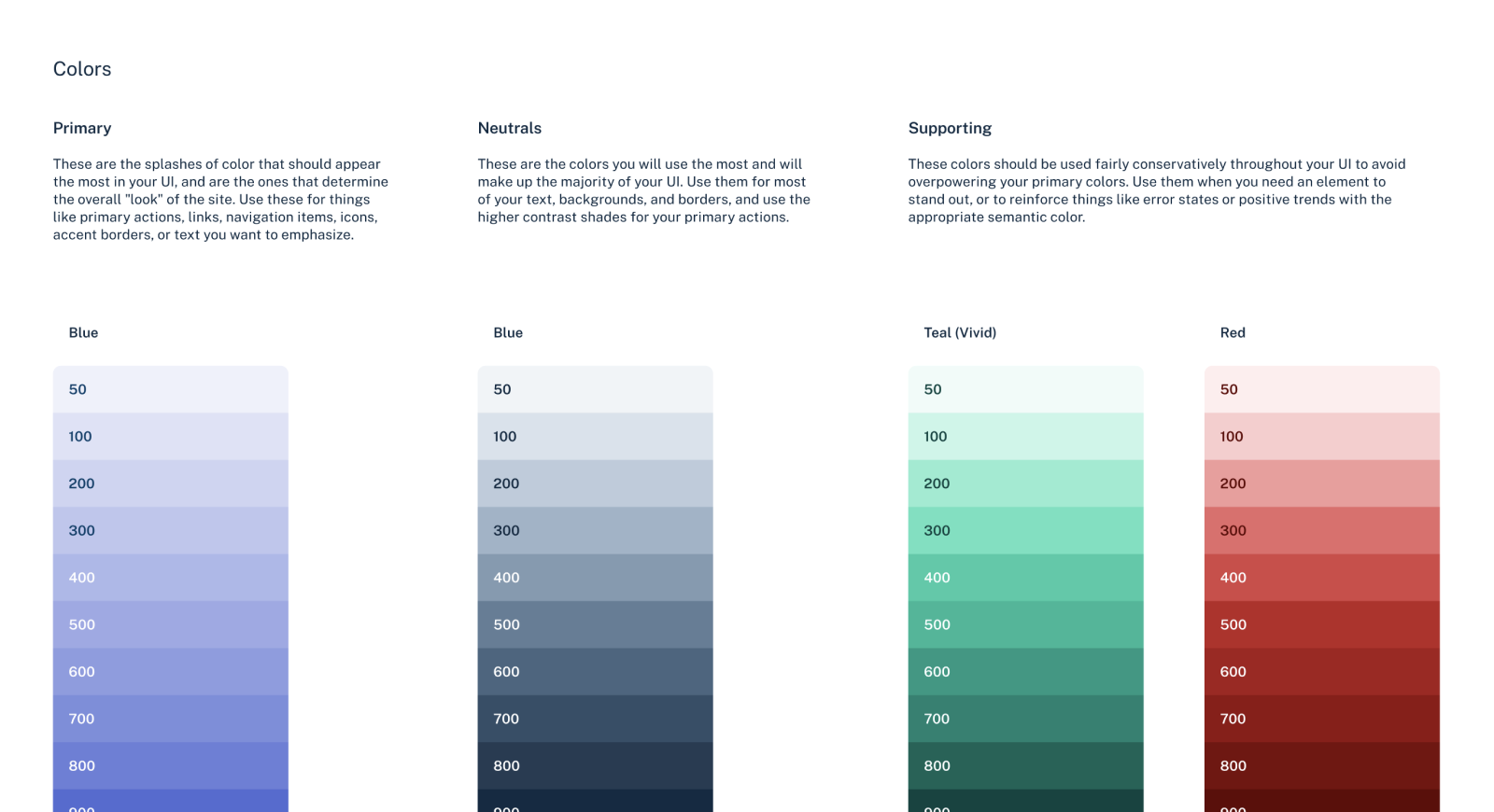Click the Primary Blue 300 swatch
Image resolution: width=1494 pixels, height=812 pixels.
pyautogui.click(x=170, y=530)
